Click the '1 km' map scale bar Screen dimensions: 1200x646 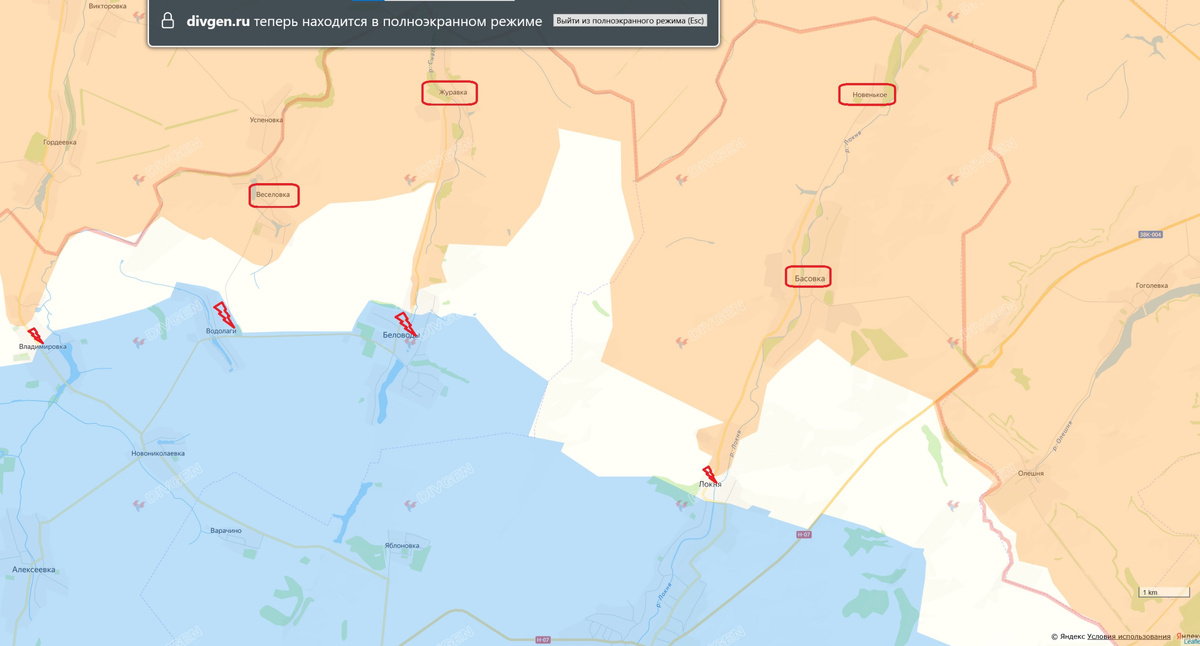tap(1164, 593)
